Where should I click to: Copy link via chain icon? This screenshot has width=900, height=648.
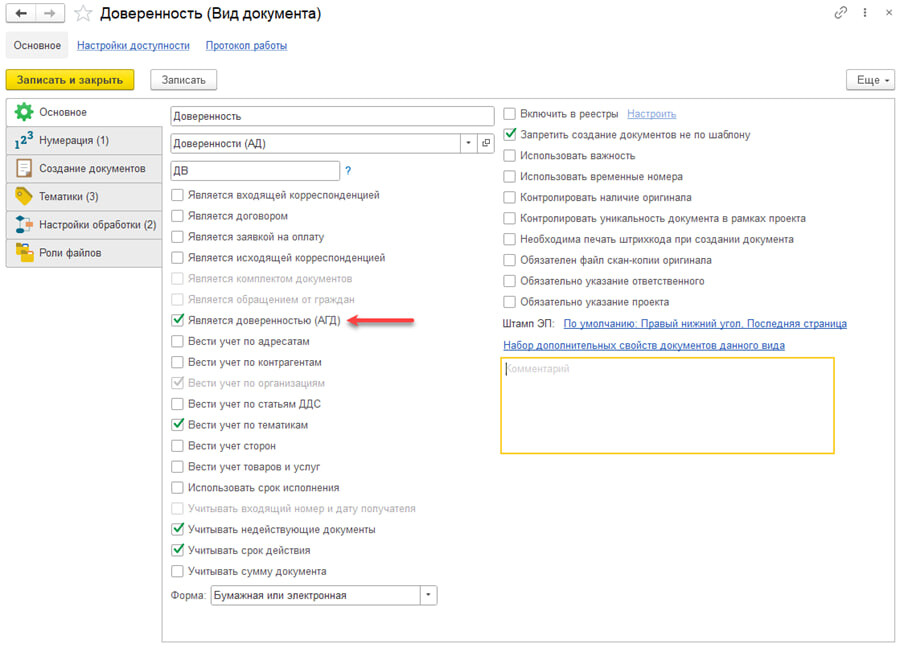click(x=840, y=13)
